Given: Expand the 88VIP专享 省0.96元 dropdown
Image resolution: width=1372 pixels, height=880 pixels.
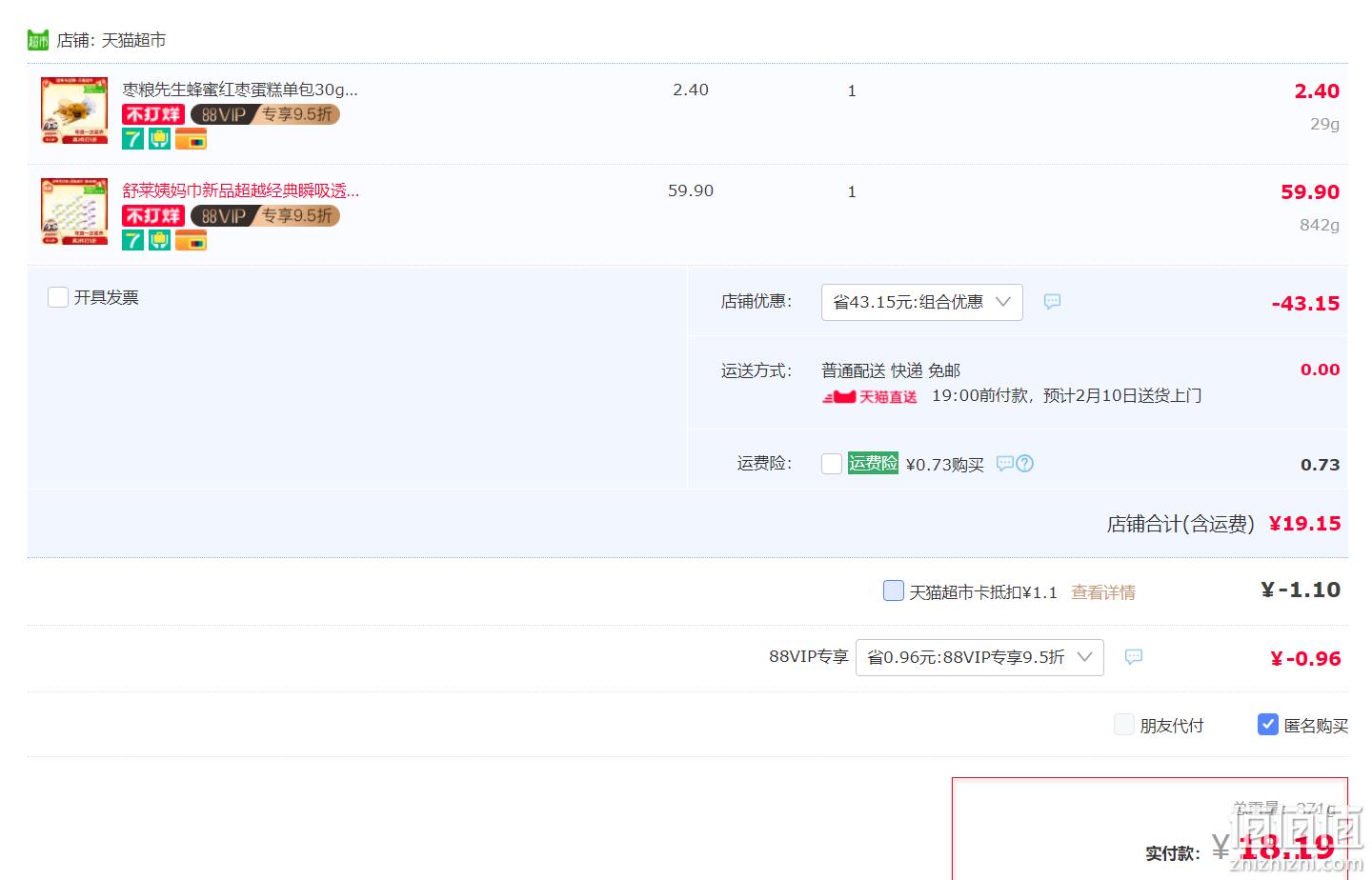Looking at the screenshot, I should pos(979,657).
